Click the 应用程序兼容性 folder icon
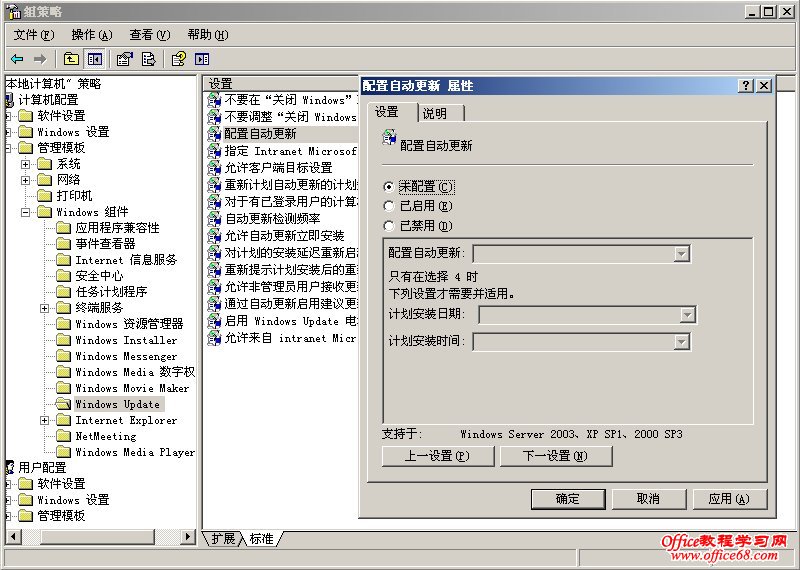This screenshot has width=800, height=570. (x=63, y=228)
